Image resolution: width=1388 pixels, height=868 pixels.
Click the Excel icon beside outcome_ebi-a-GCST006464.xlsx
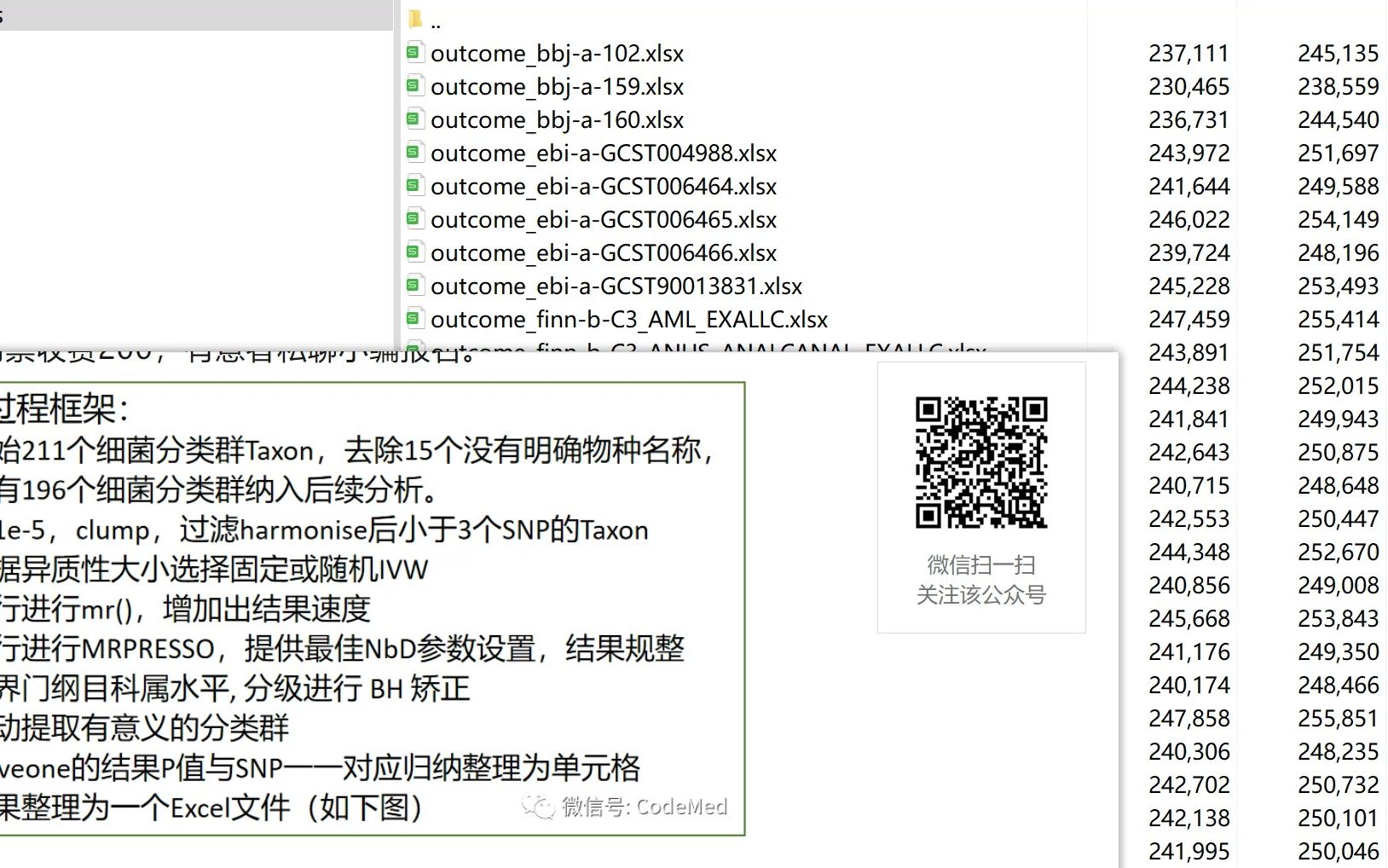coord(414,186)
